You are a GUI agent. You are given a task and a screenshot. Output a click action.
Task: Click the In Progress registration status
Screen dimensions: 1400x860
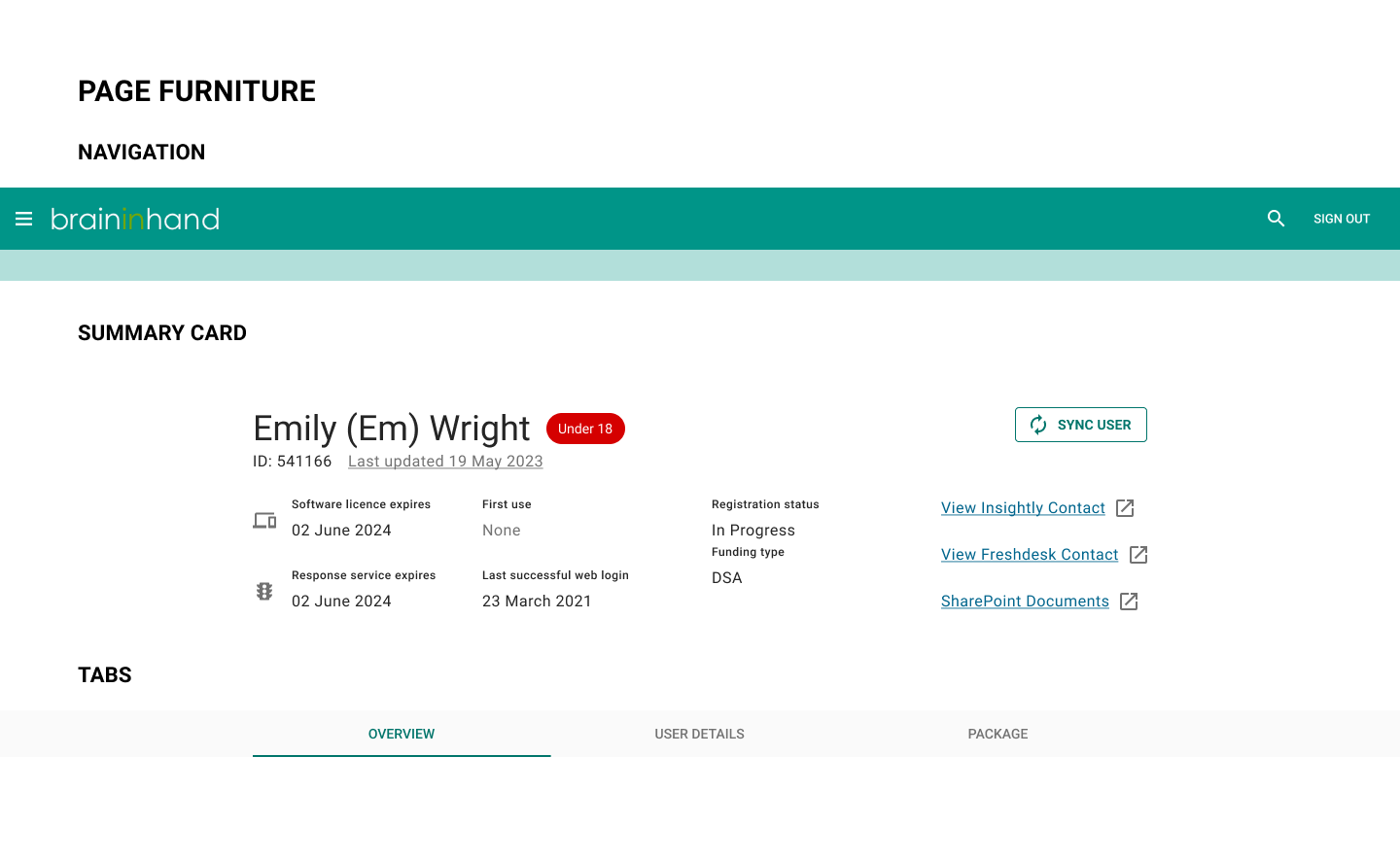753,531
